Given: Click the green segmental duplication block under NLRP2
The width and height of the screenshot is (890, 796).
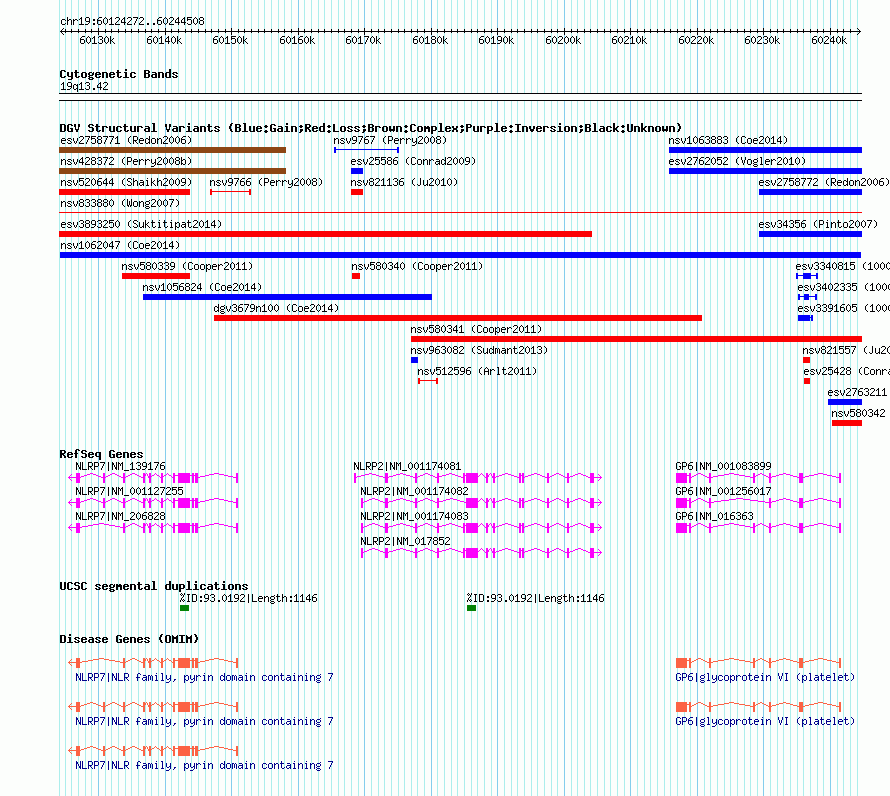Looking at the screenshot, I should coord(471,608).
